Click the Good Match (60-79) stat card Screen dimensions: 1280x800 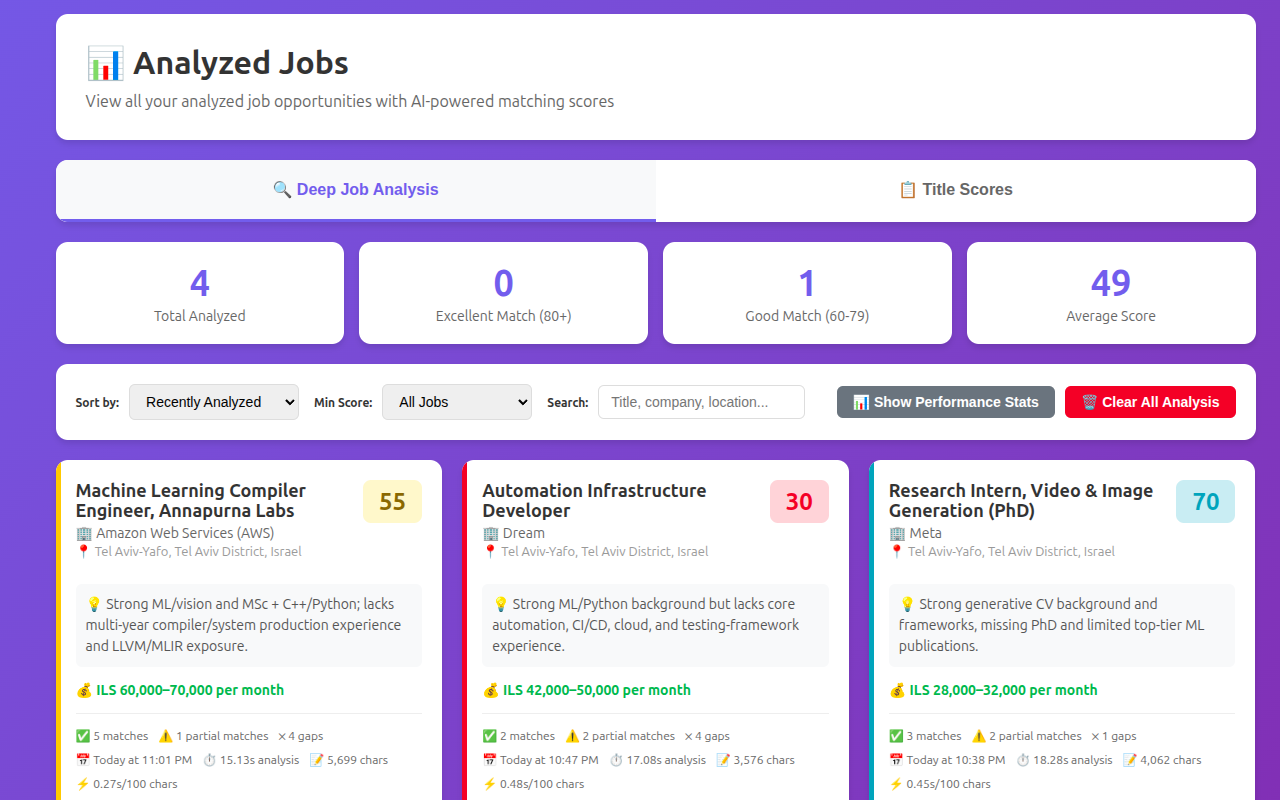pos(807,293)
